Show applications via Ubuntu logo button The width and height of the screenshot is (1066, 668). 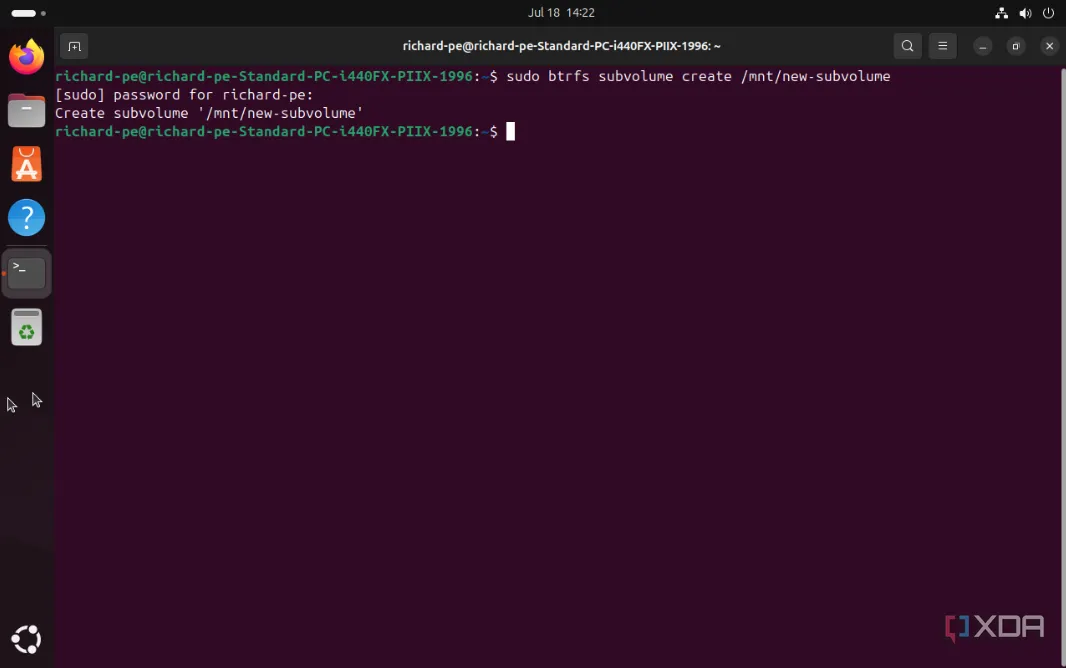[27, 639]
